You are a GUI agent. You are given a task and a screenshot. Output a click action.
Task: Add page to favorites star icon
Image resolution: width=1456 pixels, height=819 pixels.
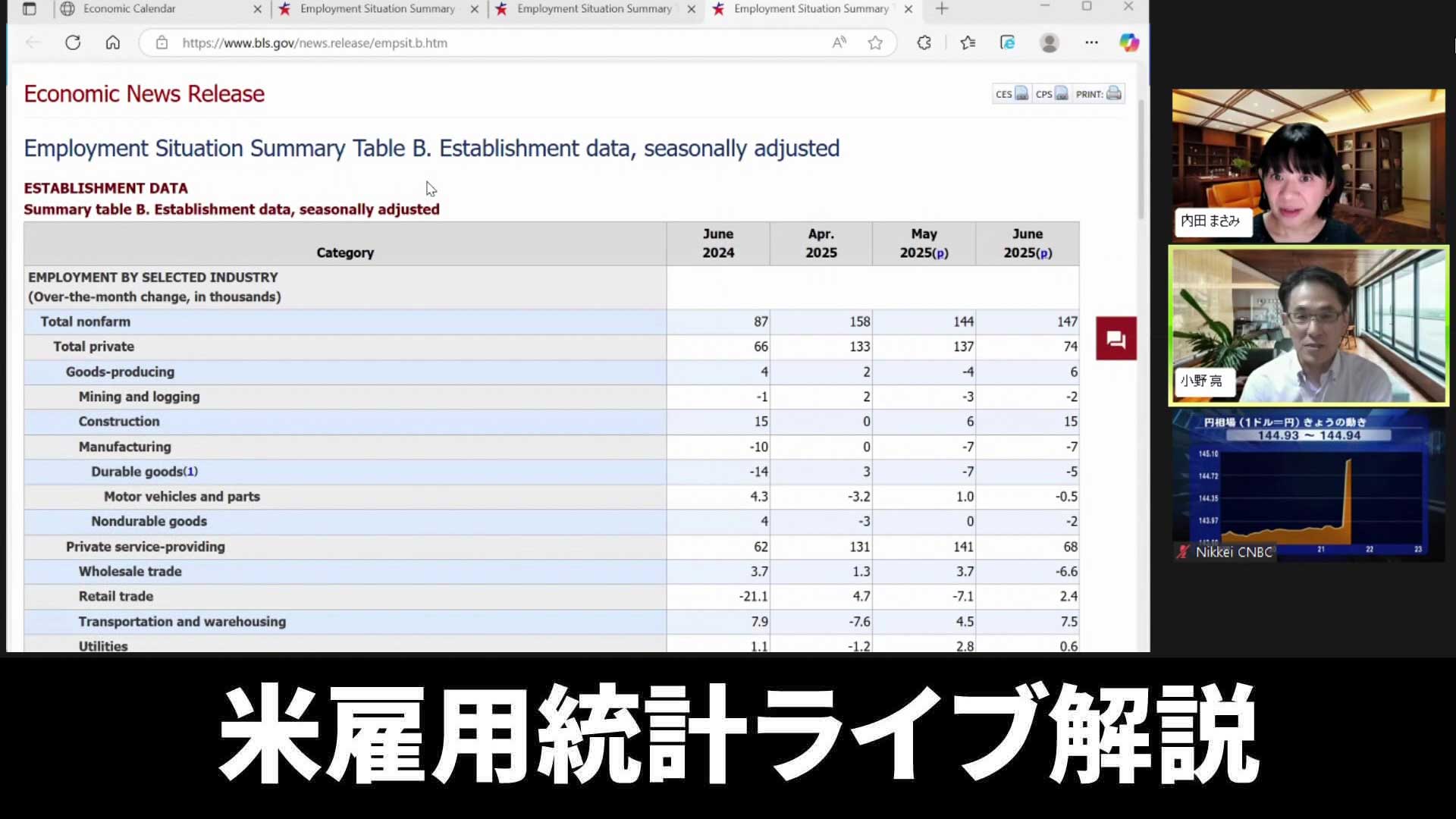pyautogui.click(x=875, y=43)
